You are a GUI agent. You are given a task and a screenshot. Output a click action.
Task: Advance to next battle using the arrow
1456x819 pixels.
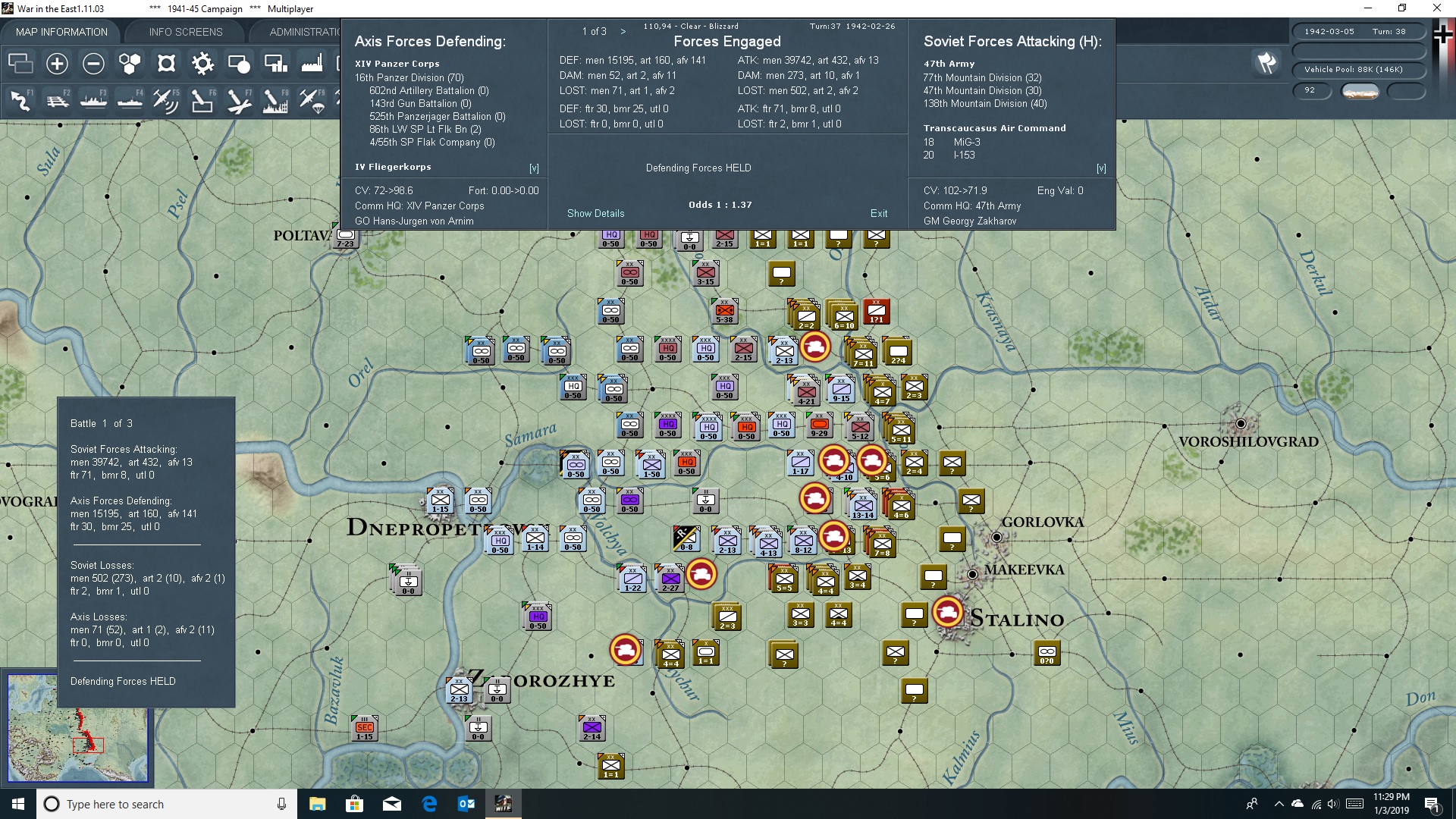tap(623, 31)
